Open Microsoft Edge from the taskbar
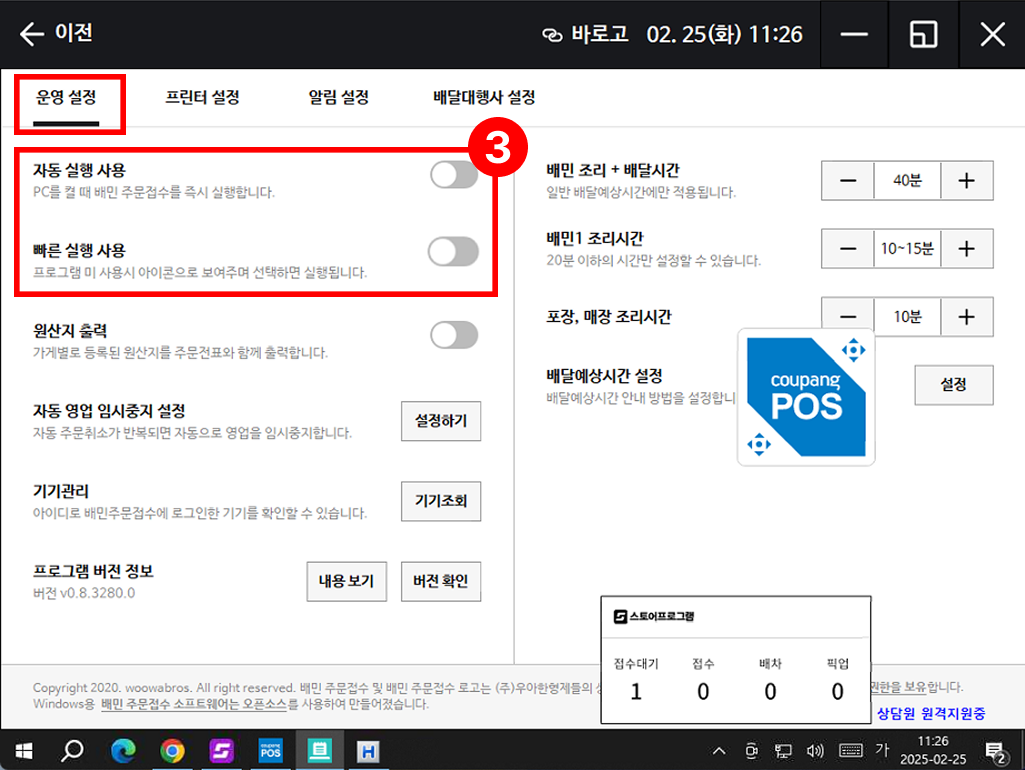1025x770 pixels. pos(122,750)
